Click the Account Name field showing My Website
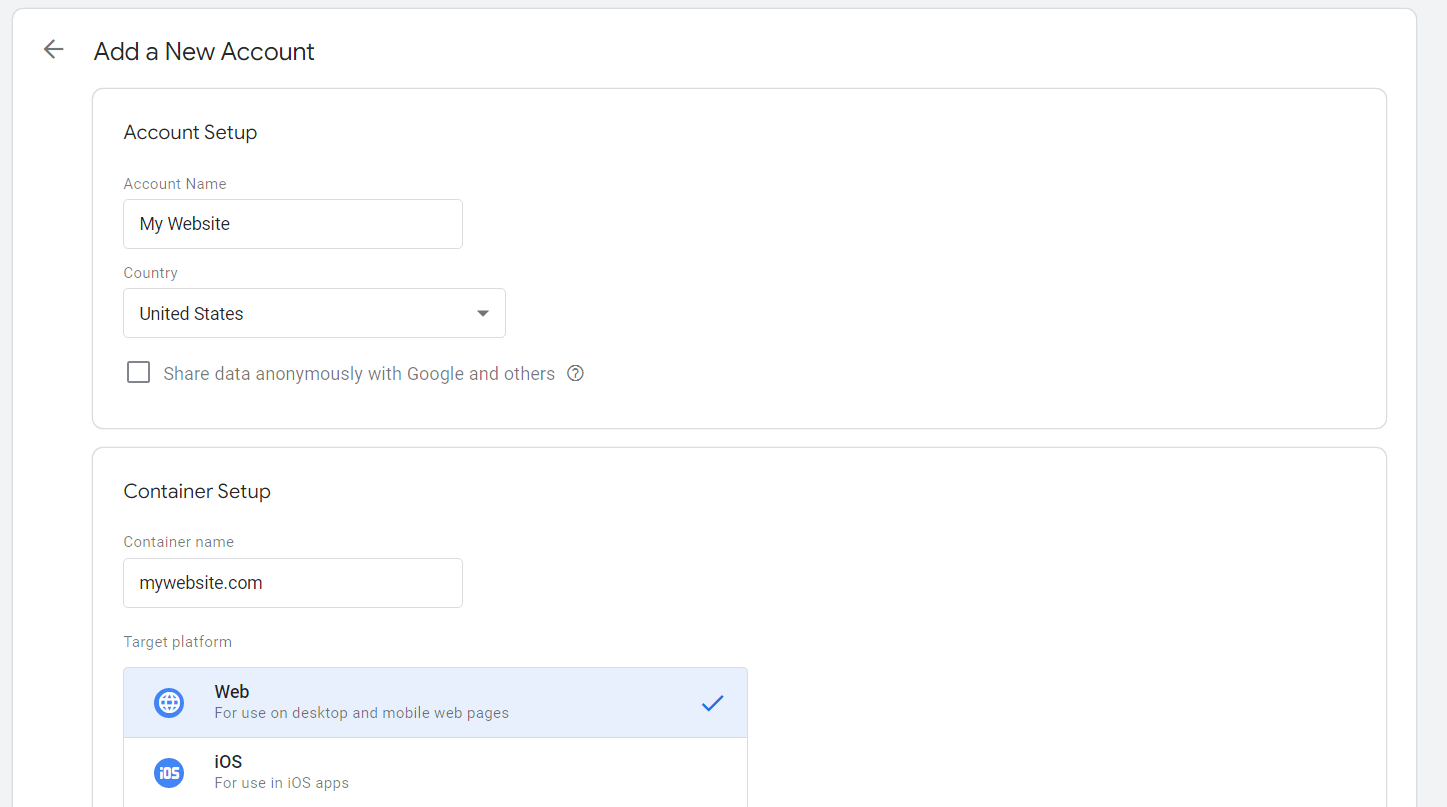Image resolution: width=1447 pixels, height=807 pixels. tap(292, 223)
